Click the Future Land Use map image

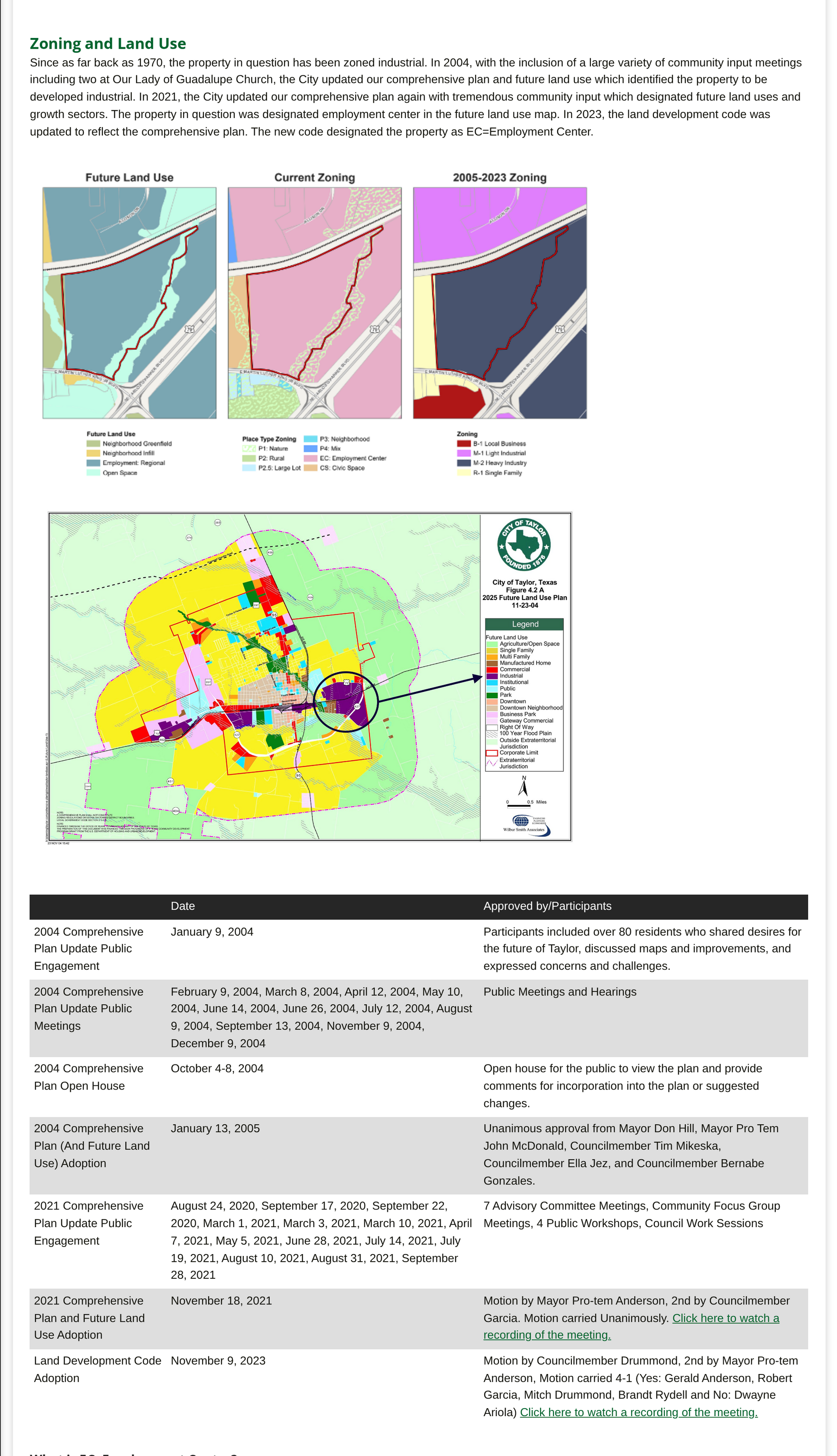pos(129,303)
